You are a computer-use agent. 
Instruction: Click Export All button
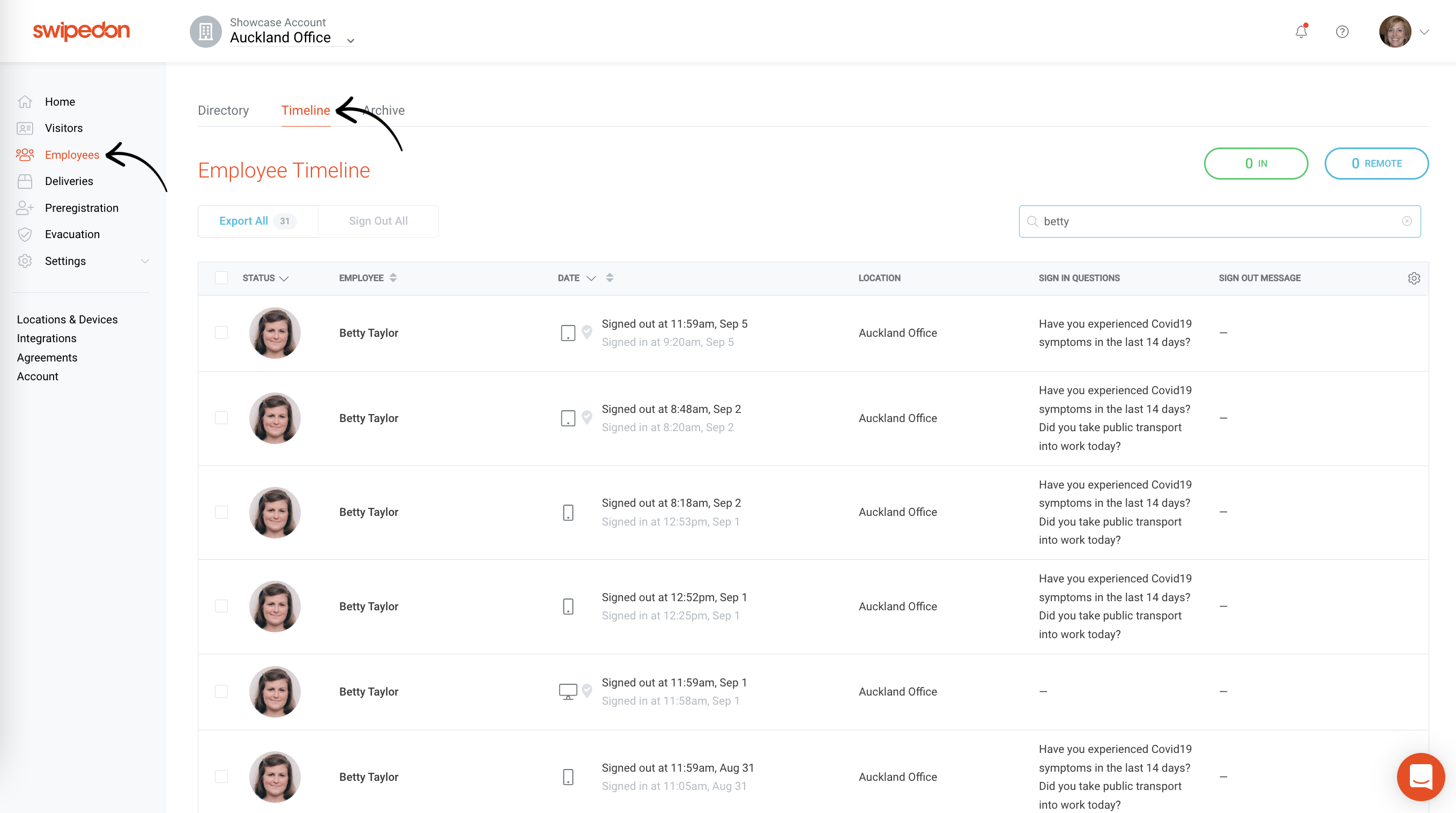[x=258, y=221]
